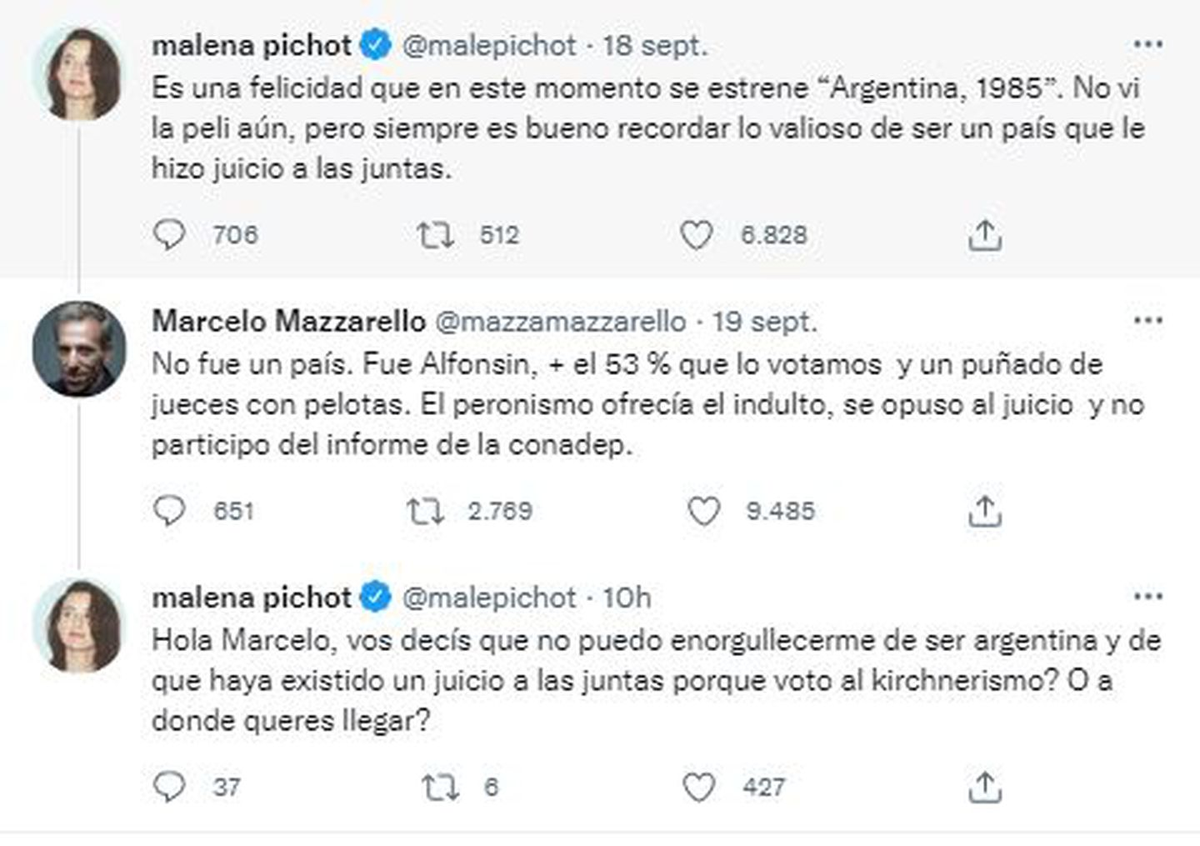Like Malena Pichot's first tweet
Viewport: 1200px width, 846px height.
pyautogui.click(x=697, y=234)
